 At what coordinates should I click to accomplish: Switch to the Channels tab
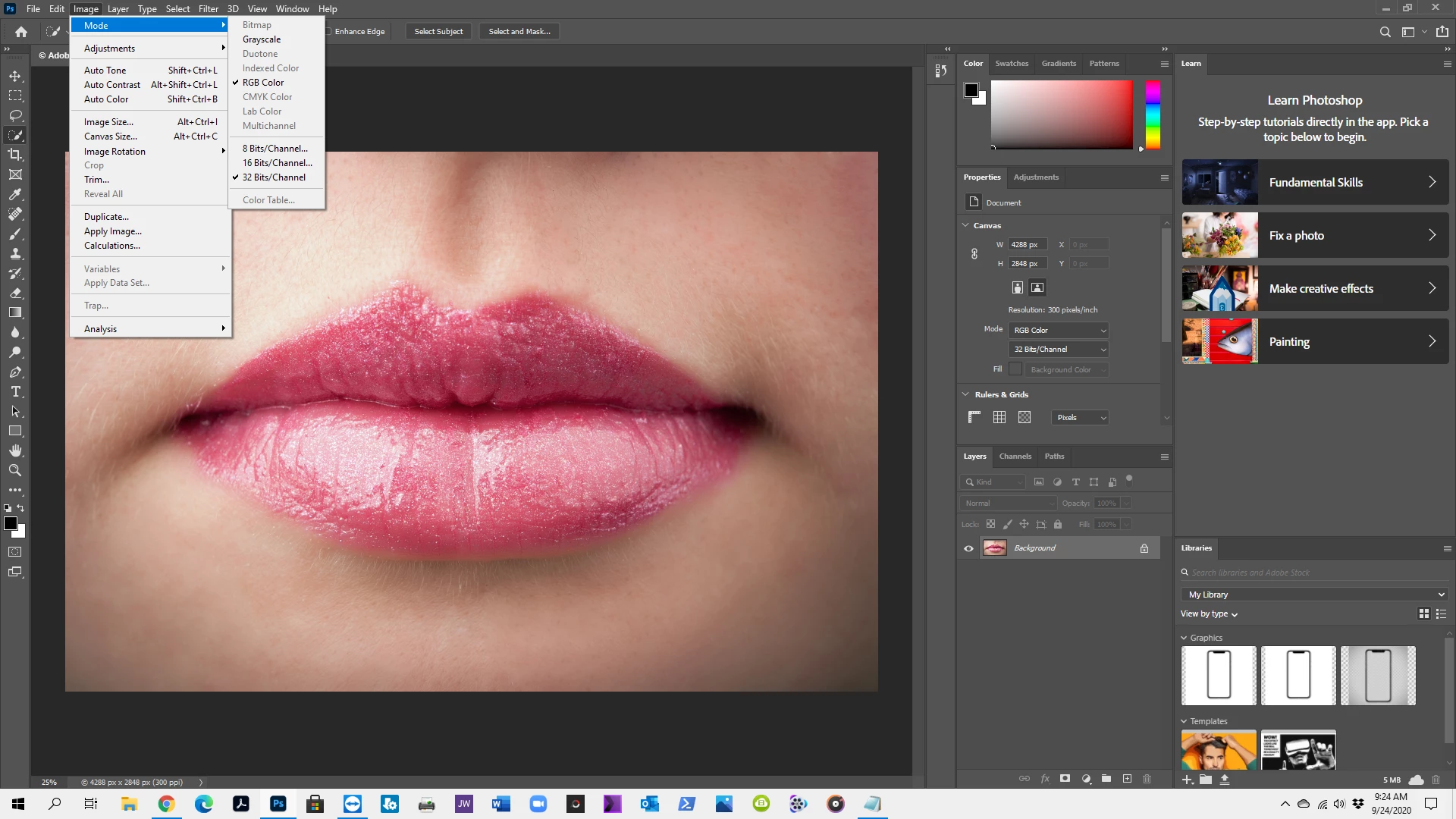coord(1015,457)
